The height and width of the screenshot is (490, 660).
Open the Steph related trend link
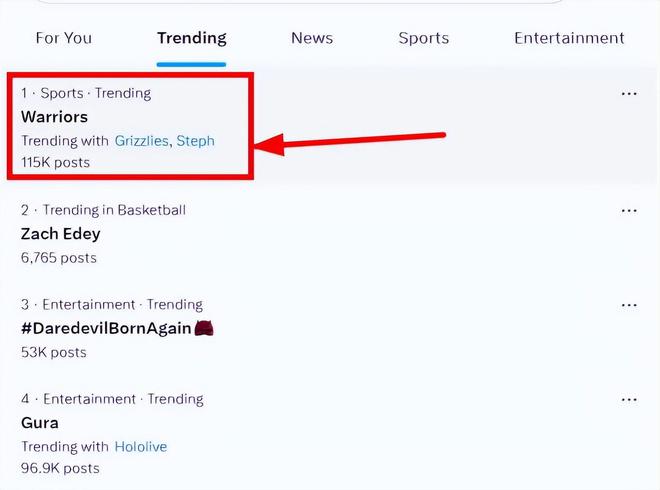(195, 141)
